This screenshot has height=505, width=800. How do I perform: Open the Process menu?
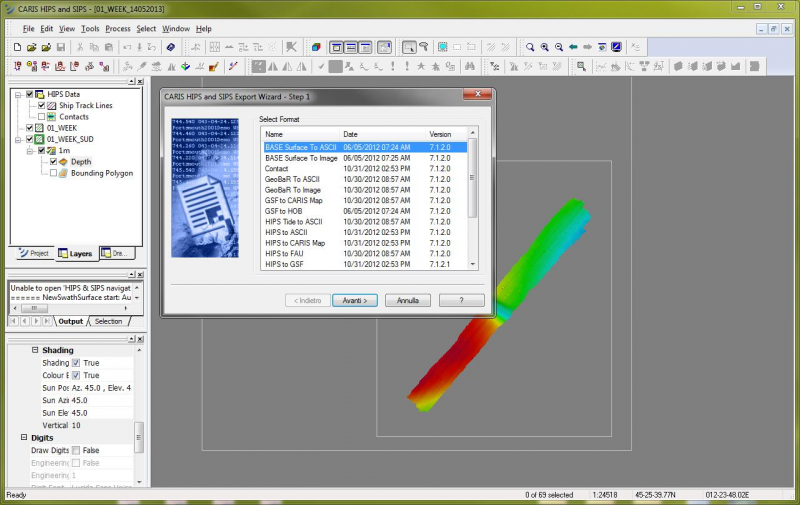(x=118, y=29)
